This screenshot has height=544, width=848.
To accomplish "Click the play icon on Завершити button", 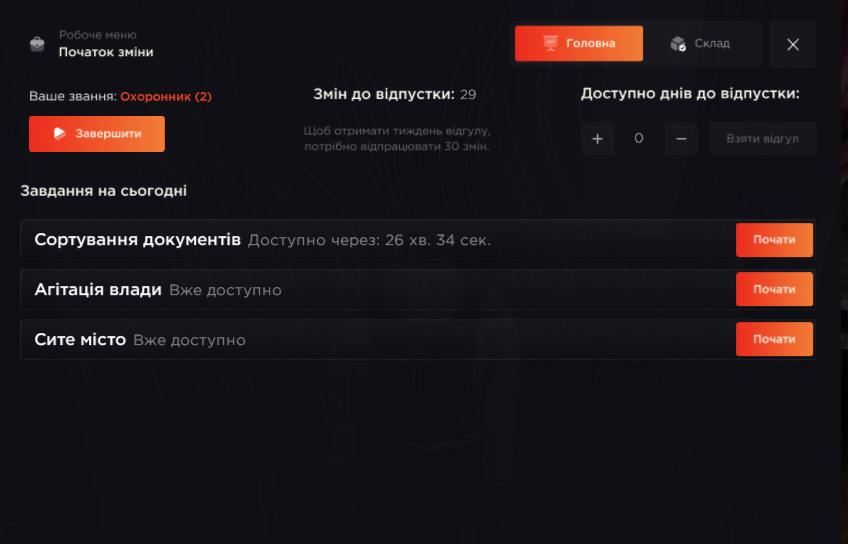I will (59, 134).
